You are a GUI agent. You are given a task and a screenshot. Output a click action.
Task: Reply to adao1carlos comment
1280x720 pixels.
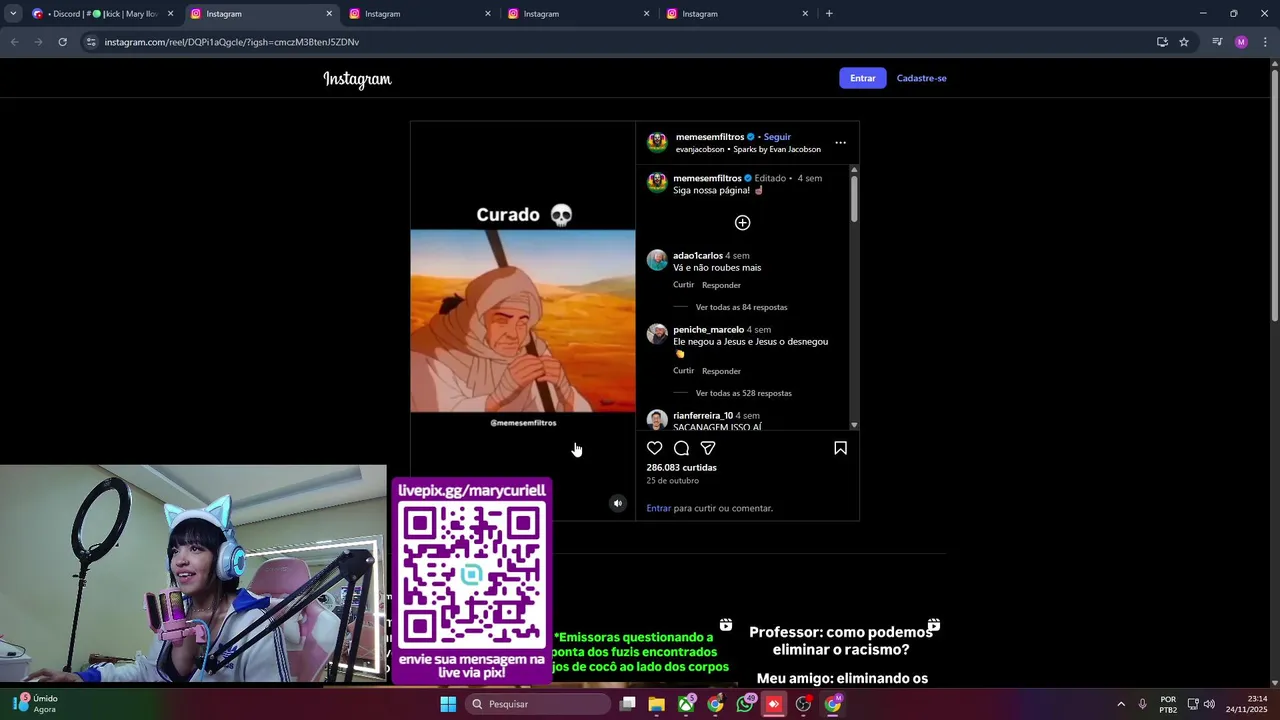(721, 285)
